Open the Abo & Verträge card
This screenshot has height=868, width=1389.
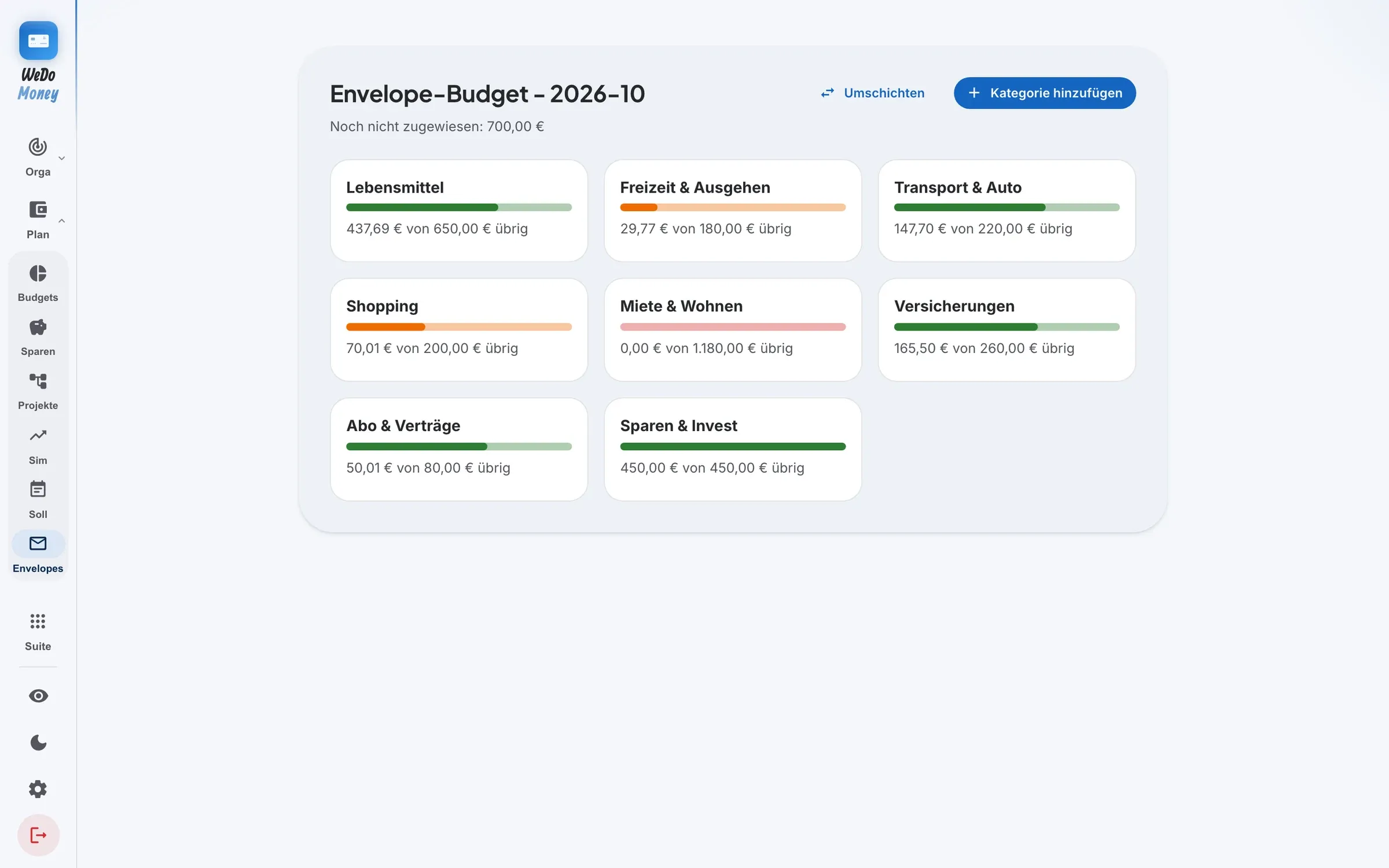coord(459,449)
